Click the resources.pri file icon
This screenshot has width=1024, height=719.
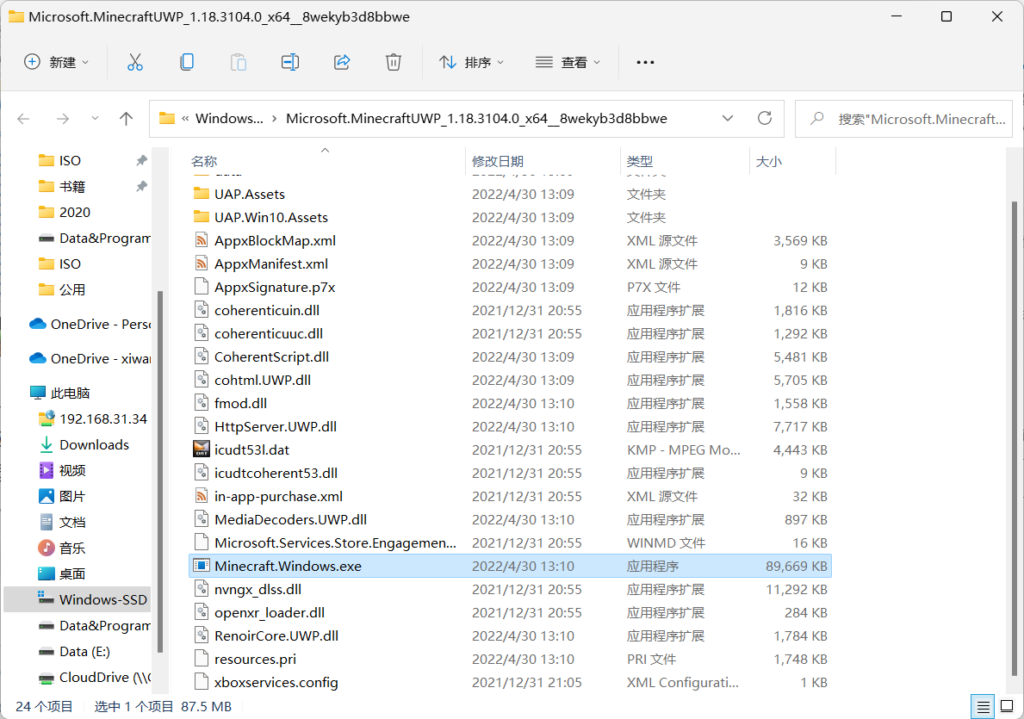(x=201, y=659)
